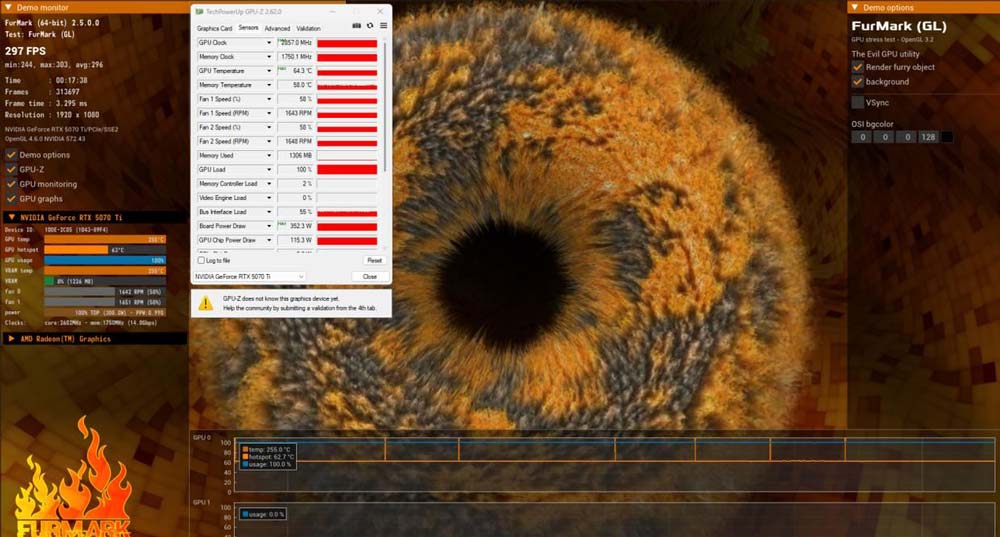Open the NVIDIA GeForce RTX 5070 Ti selector
1000x537 pixels.
coord(268,276)
